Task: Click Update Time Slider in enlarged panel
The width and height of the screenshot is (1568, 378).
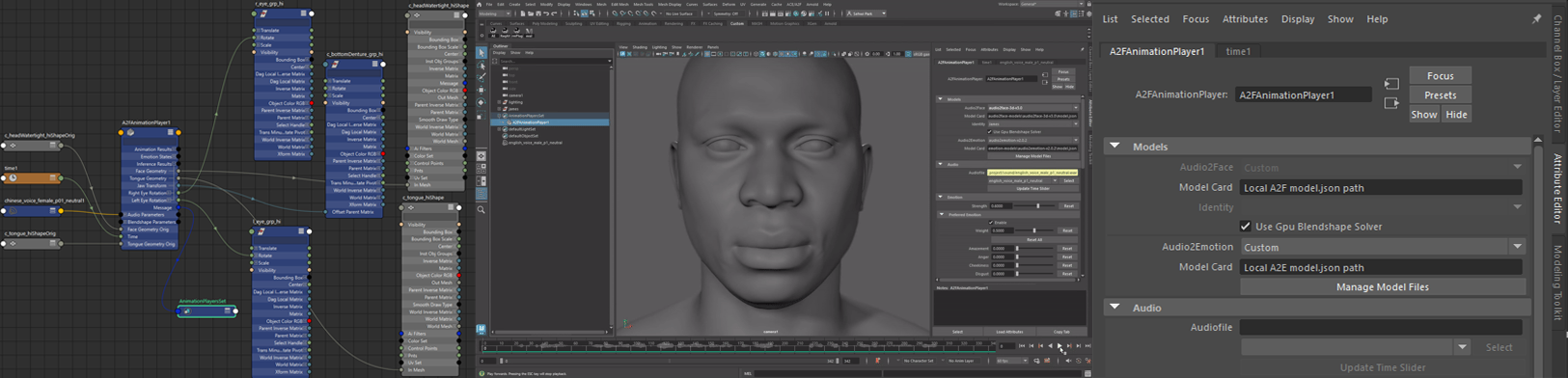Action: click(x=1382, y=367)
